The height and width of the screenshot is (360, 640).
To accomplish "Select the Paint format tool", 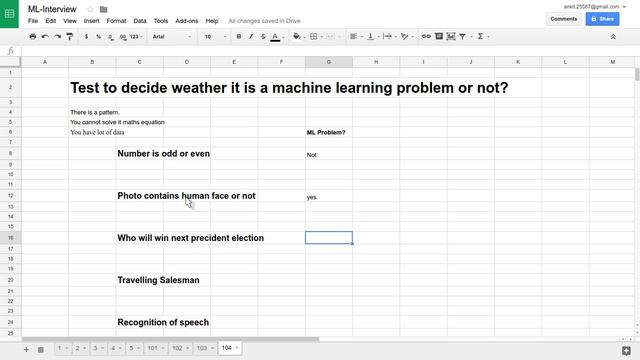I will click(x=70, y=37).
